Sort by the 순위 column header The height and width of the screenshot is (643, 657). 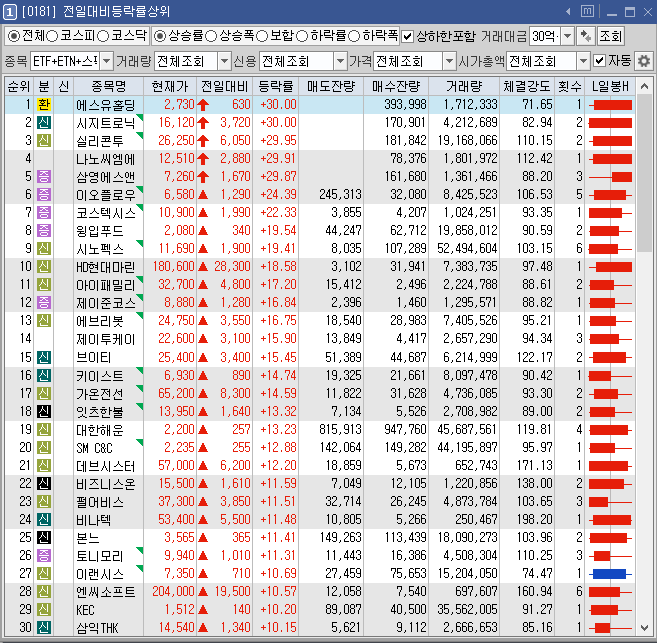point(18,86)
